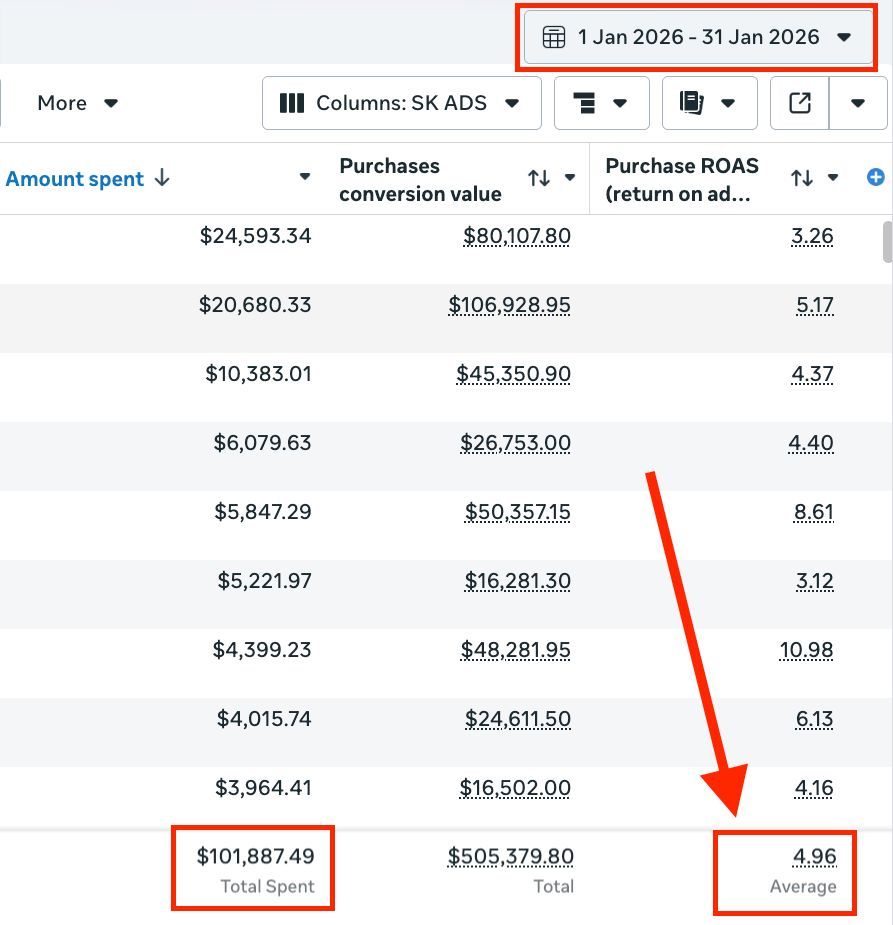Click ROAS value 8.61
893x925 pixels.
pos(814,512)
